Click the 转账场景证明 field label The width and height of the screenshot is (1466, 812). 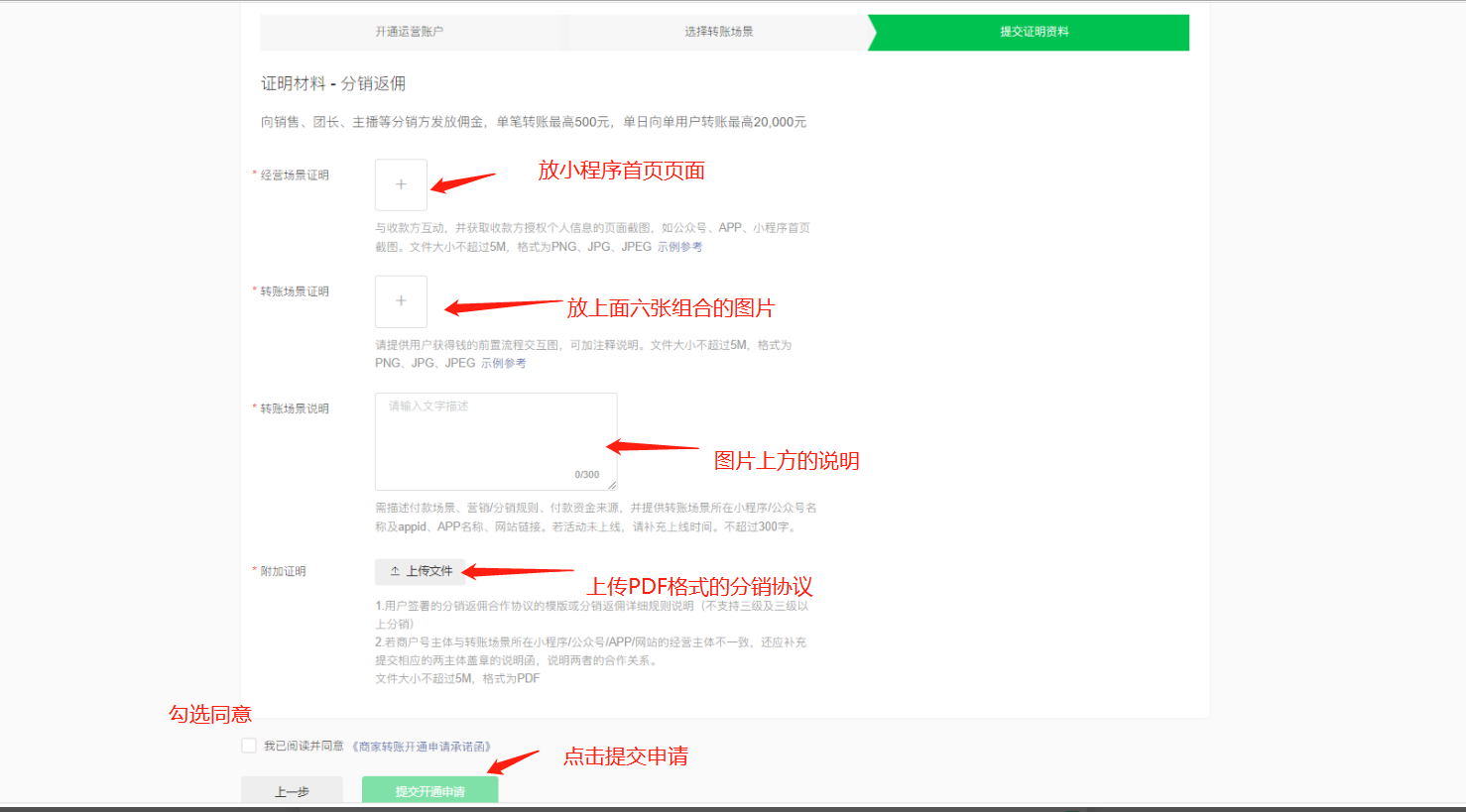(295, 291)
